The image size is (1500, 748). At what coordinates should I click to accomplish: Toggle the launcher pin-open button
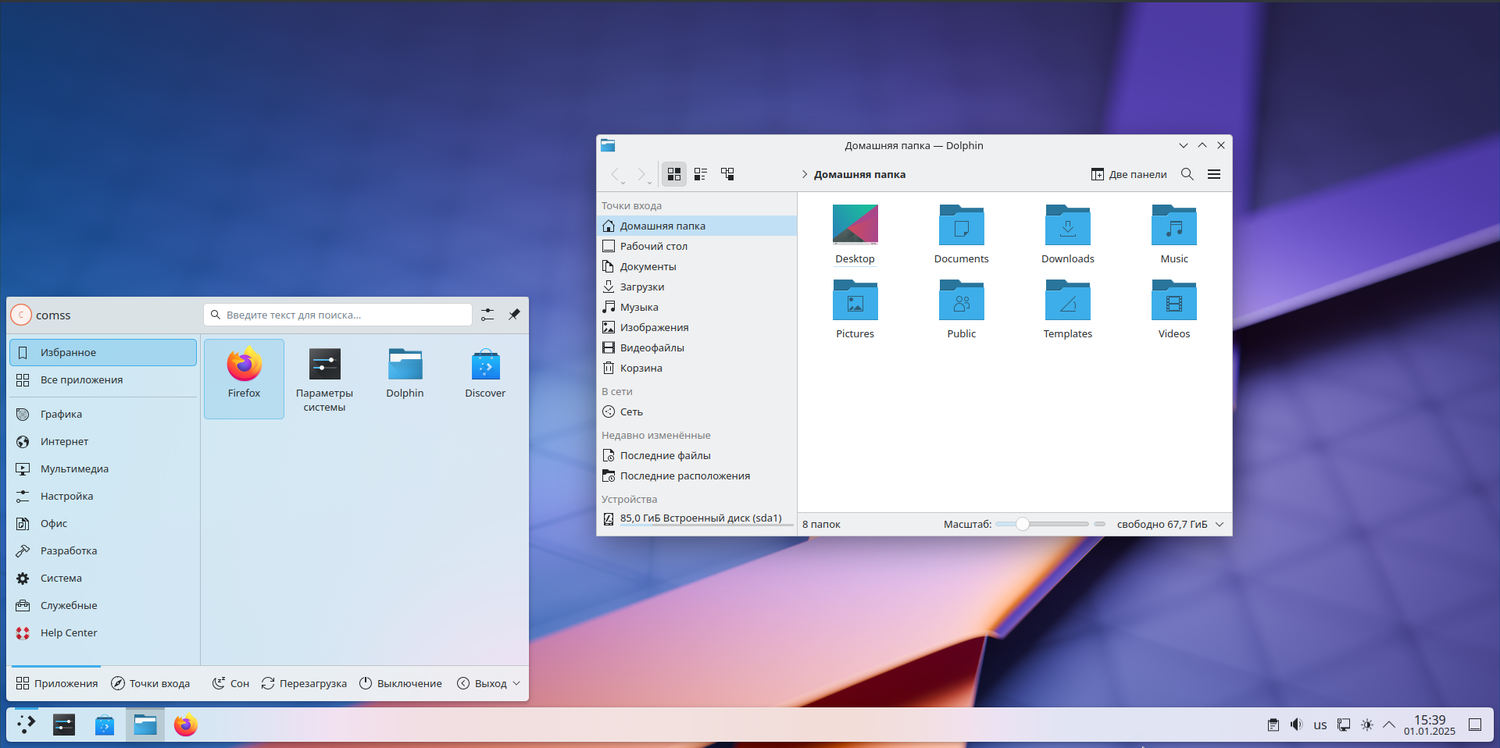[514, 315]
